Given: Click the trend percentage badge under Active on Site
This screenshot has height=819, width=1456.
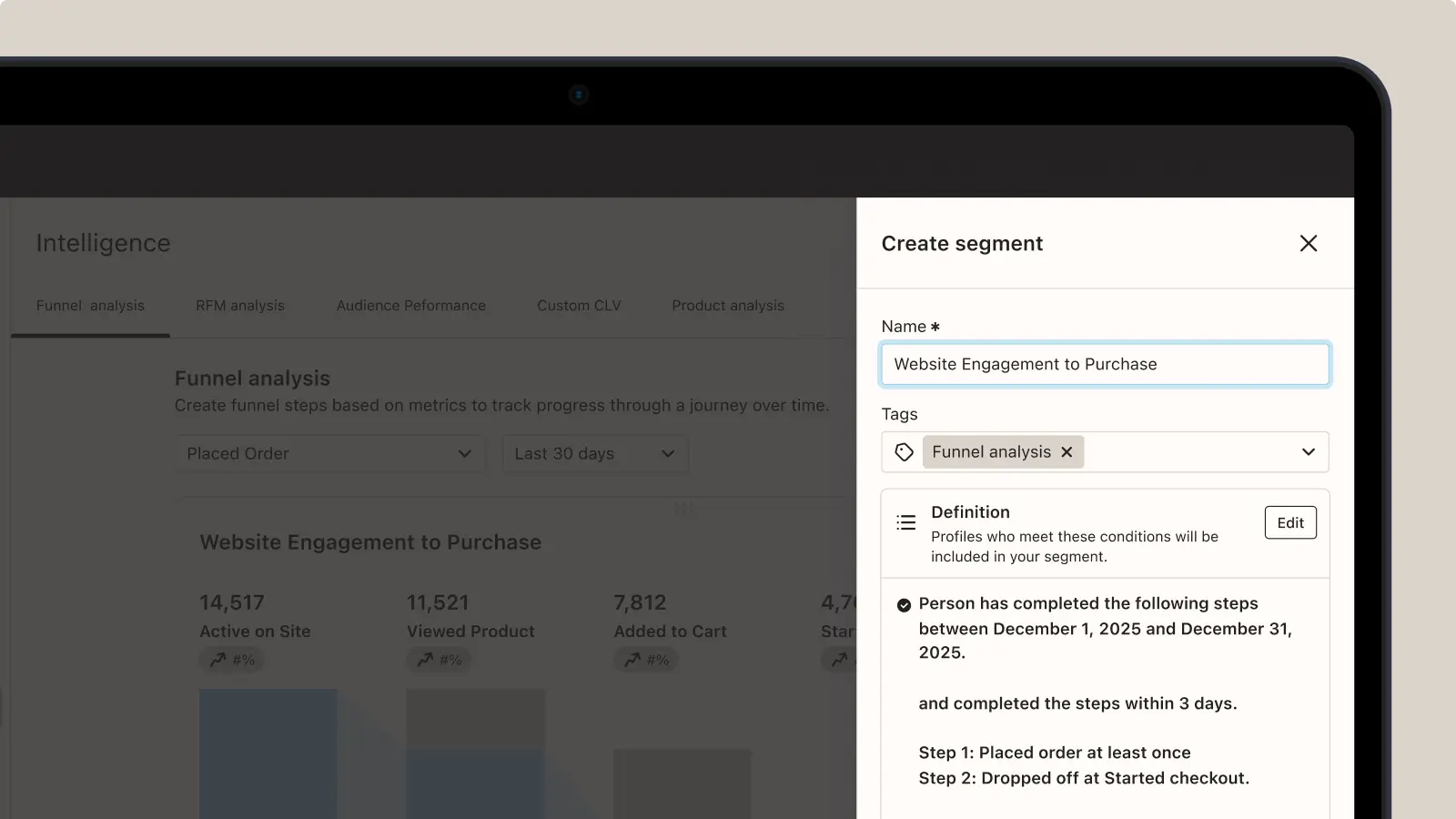Looking at the screenshot, I should pos(232,660).
